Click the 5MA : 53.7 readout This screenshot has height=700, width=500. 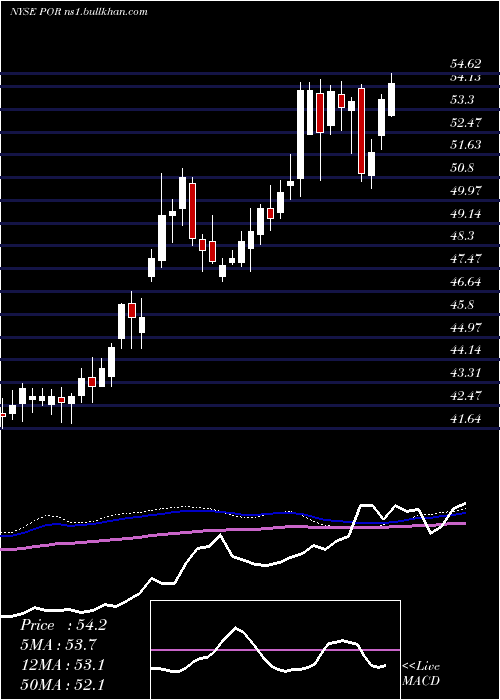pos(58,645)
